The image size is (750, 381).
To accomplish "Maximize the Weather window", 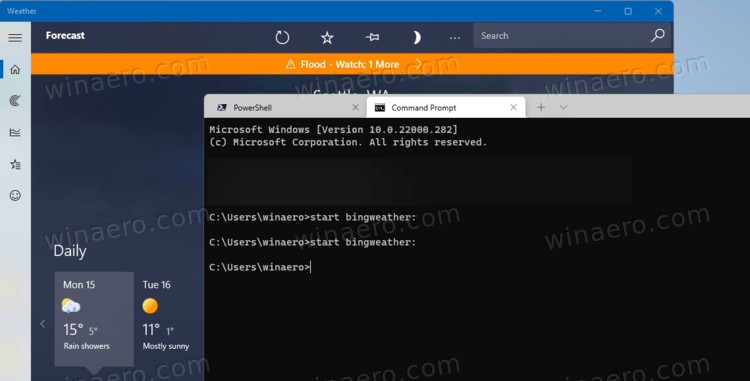I will [x=628, y=11].
